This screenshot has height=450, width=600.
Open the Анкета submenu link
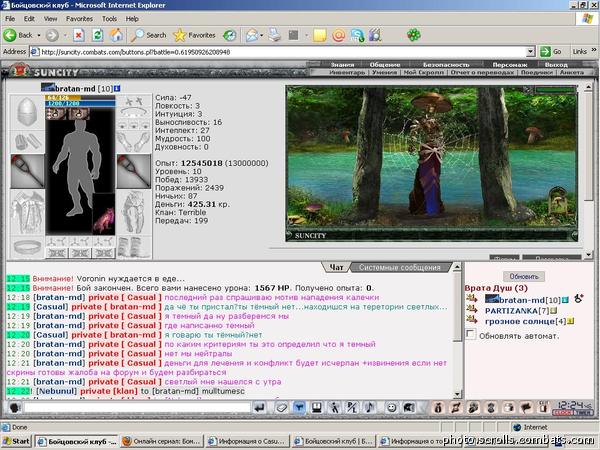572,72
